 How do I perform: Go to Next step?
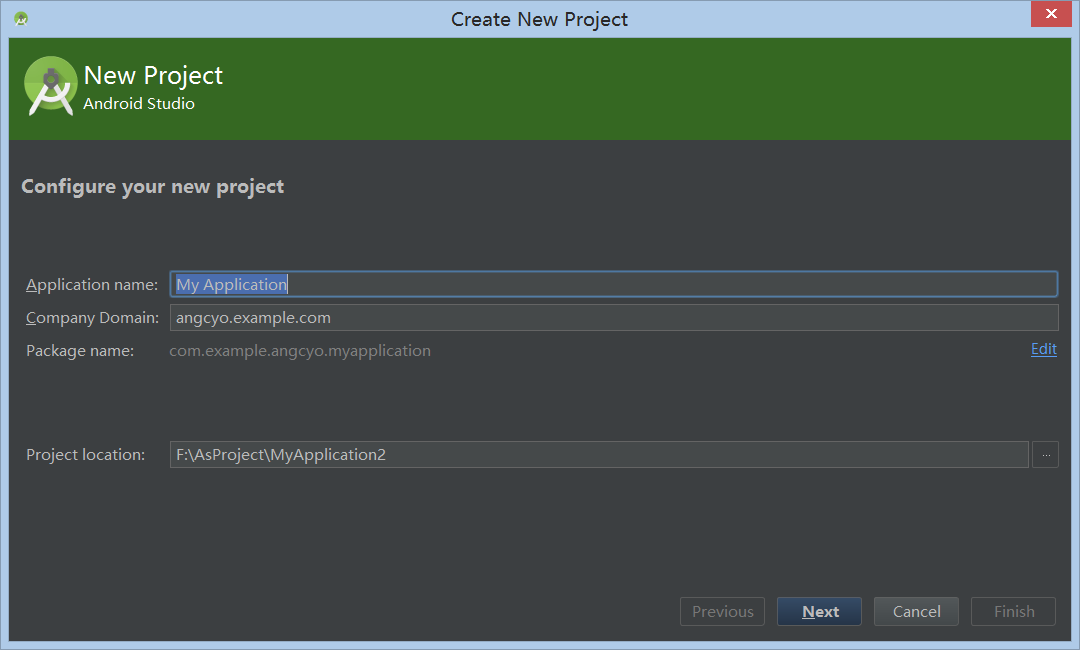[x=820, y=611]
